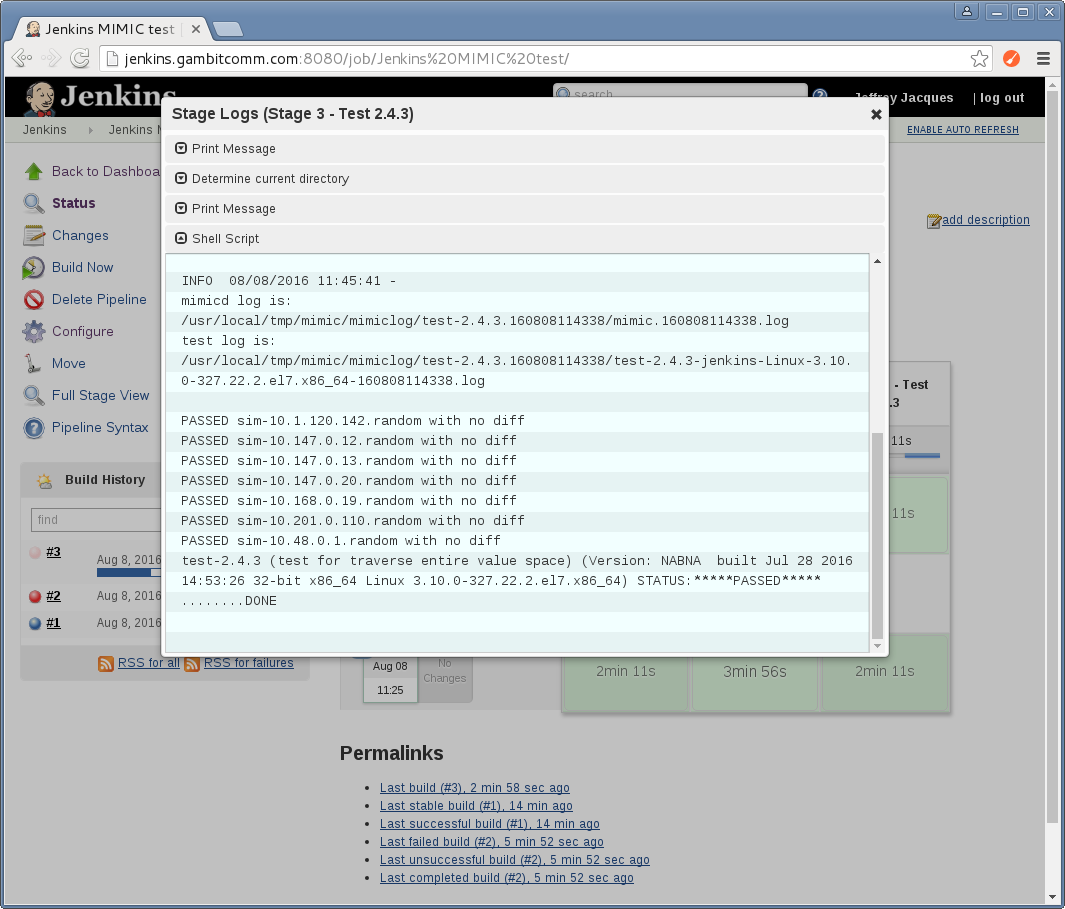Click the Status magnifier icon

point(33,203)
